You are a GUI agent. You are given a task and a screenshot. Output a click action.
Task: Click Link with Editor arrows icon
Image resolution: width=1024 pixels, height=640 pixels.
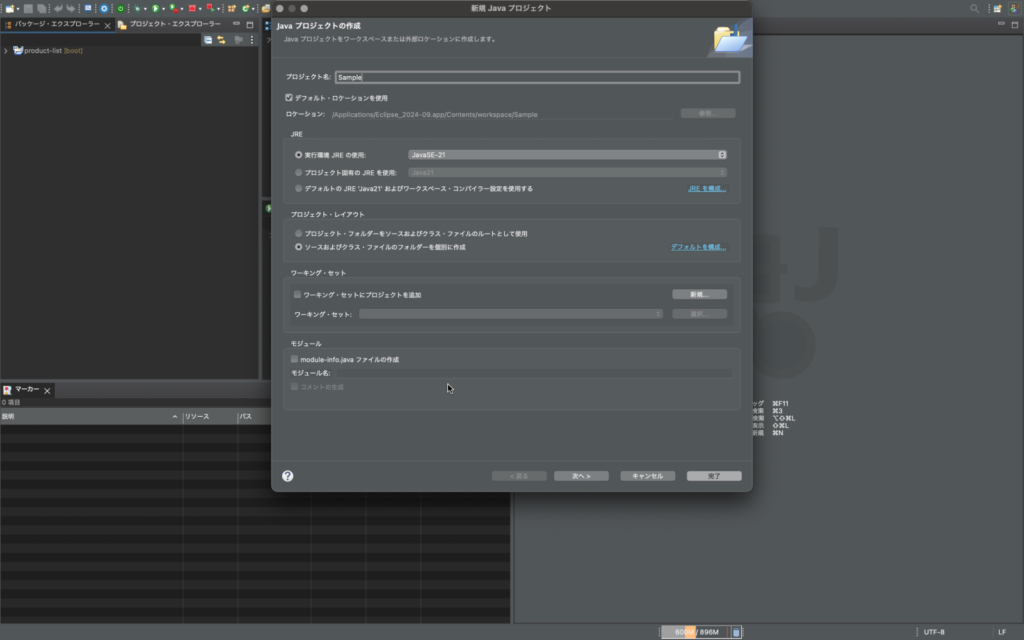(x=222, y=40)
